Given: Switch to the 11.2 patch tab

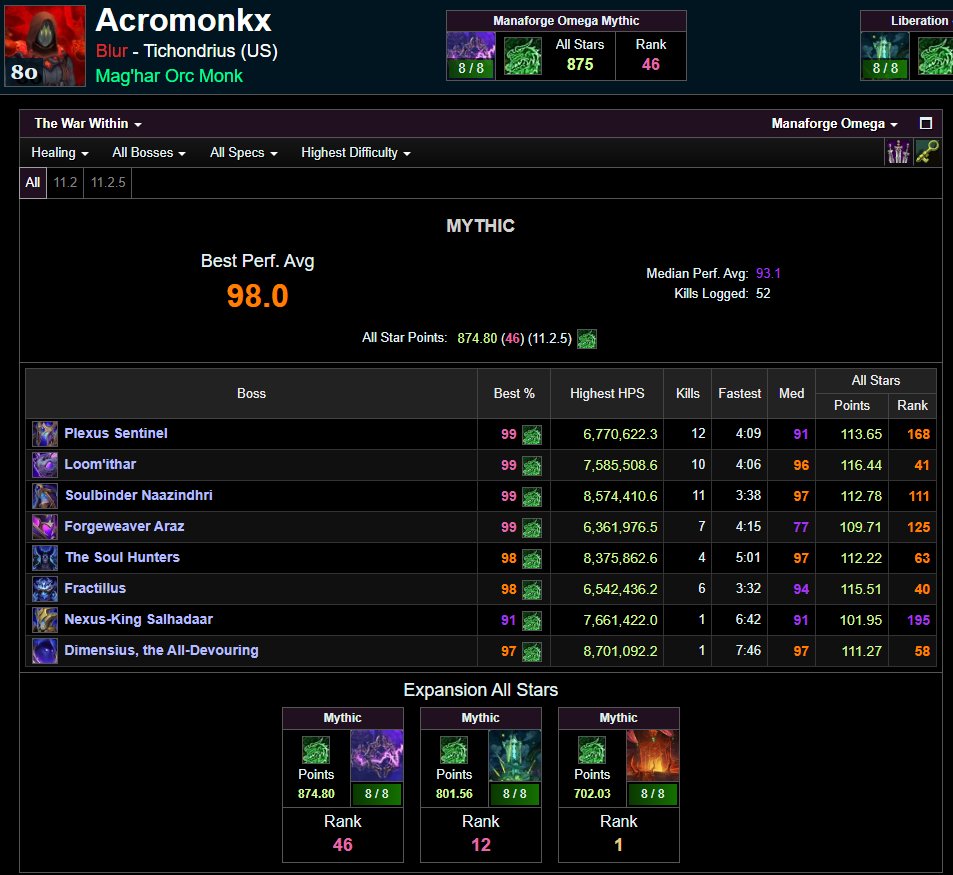Looking at the screenshot, I should tap(65, 182).
